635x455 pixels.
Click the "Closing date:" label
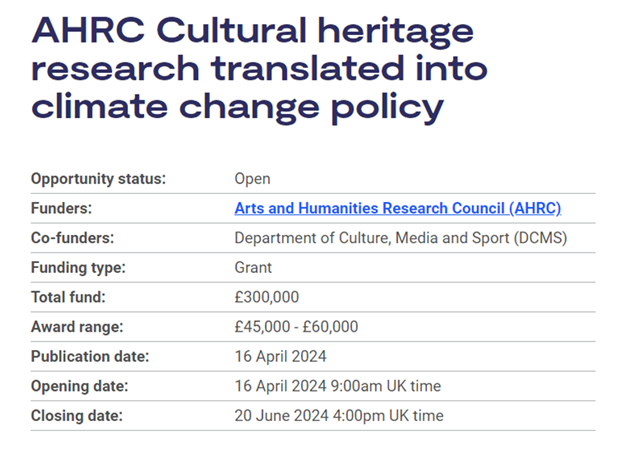coord(77,416)
